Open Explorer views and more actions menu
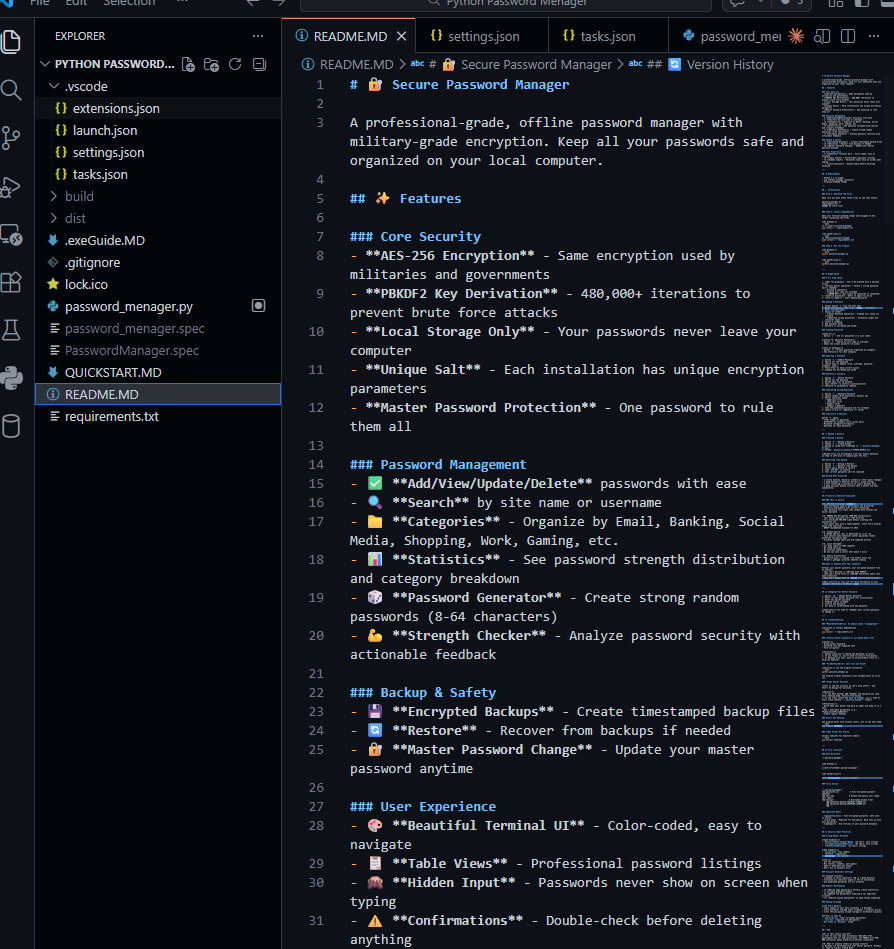This screenshot has width=894, height=949. click(258, 36)
